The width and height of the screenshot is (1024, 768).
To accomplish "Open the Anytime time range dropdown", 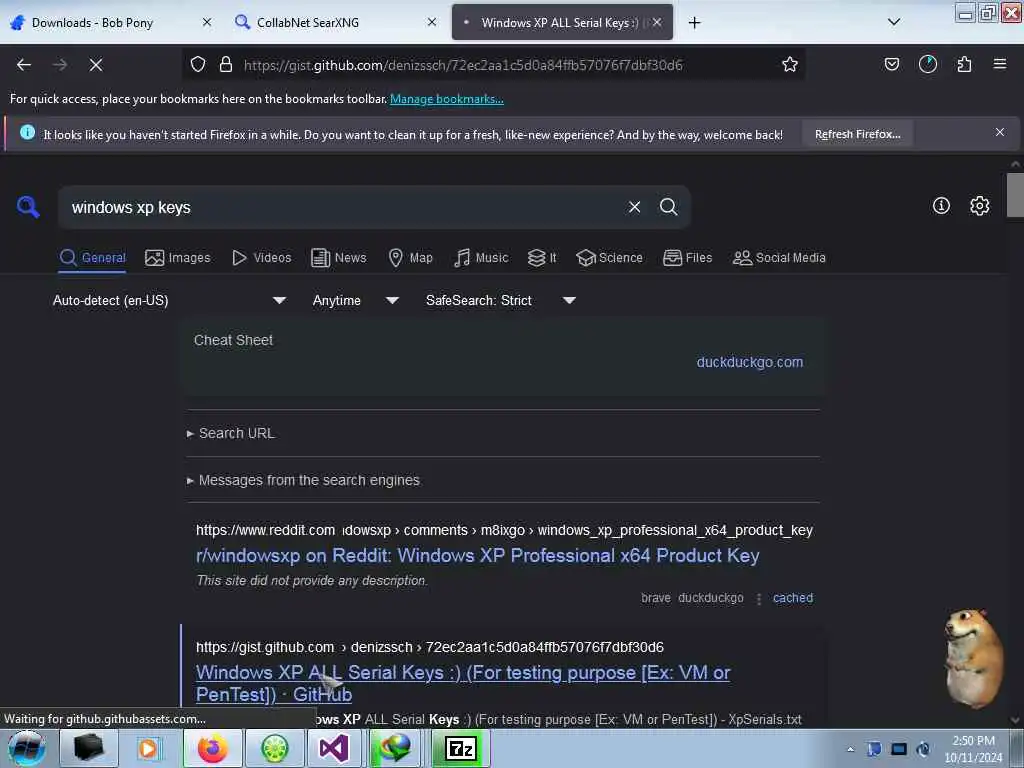I will (355, 300).
